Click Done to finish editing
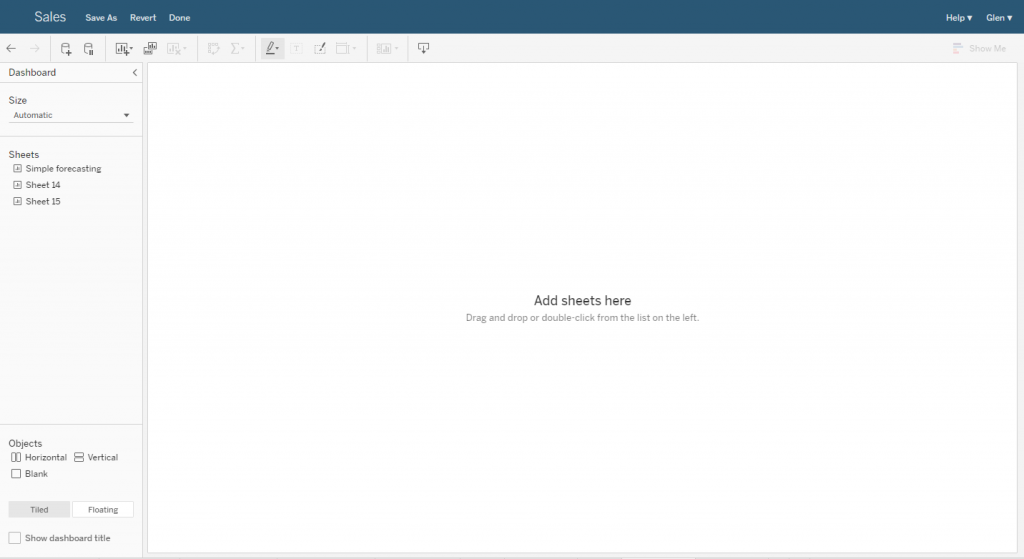Viewport: 1024px width, 559px height. [180, 18]
